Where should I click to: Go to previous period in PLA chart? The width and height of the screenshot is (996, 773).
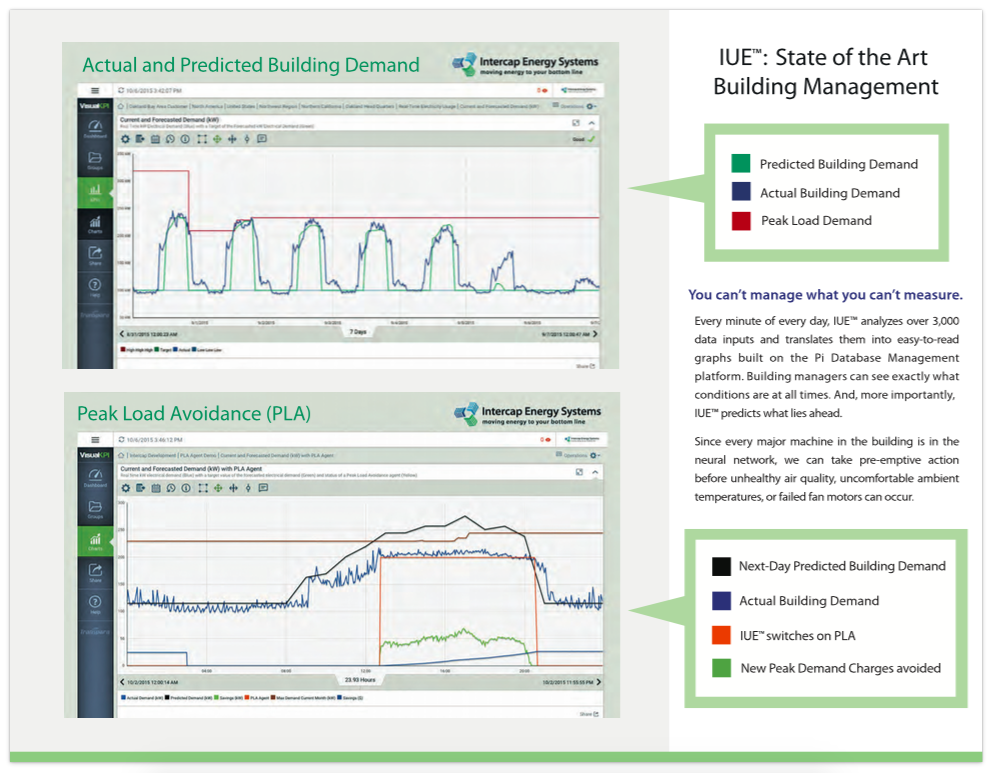(x=123, y=682)
